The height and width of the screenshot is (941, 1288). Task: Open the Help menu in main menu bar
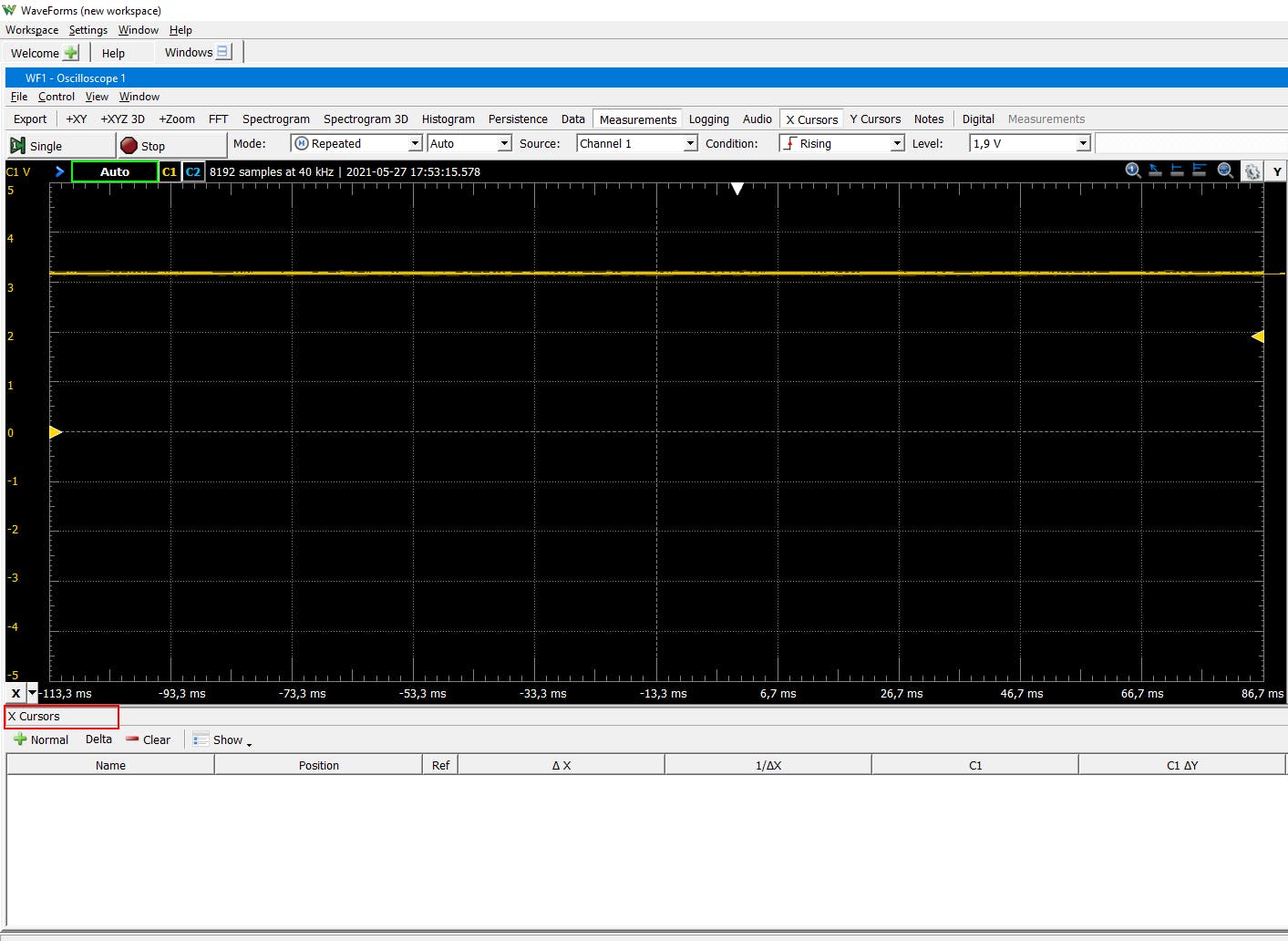180,30
